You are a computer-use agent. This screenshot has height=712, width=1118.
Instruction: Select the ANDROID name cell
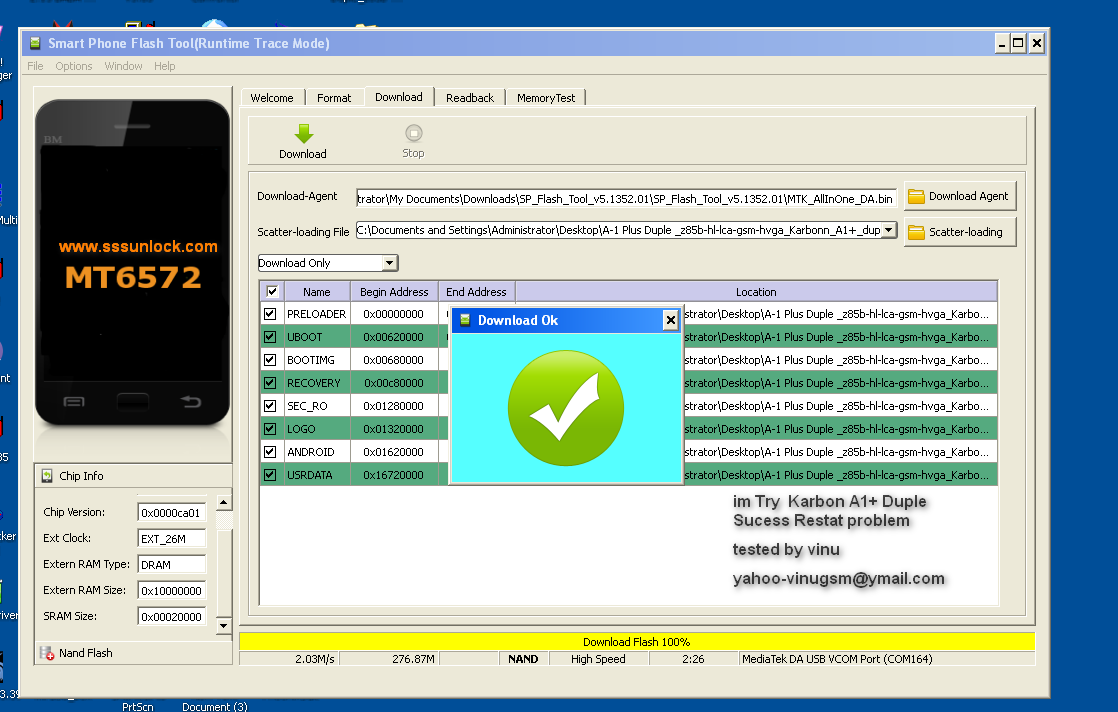coord(317,452)
